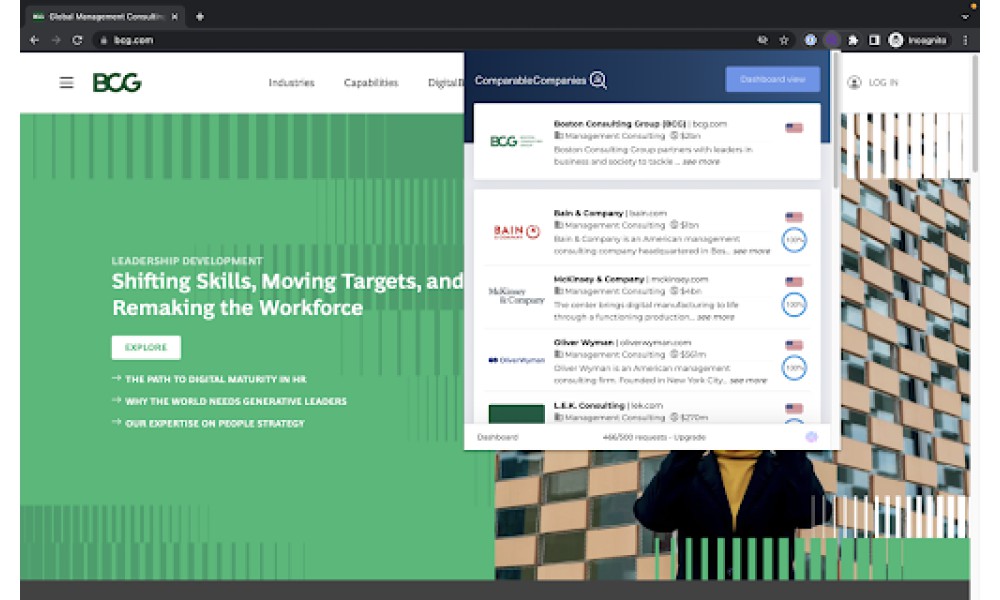Viewport: 1000px width, 600px height.
Task: Click the McKinsey 100% similarity circle
Action: point(794,305)
